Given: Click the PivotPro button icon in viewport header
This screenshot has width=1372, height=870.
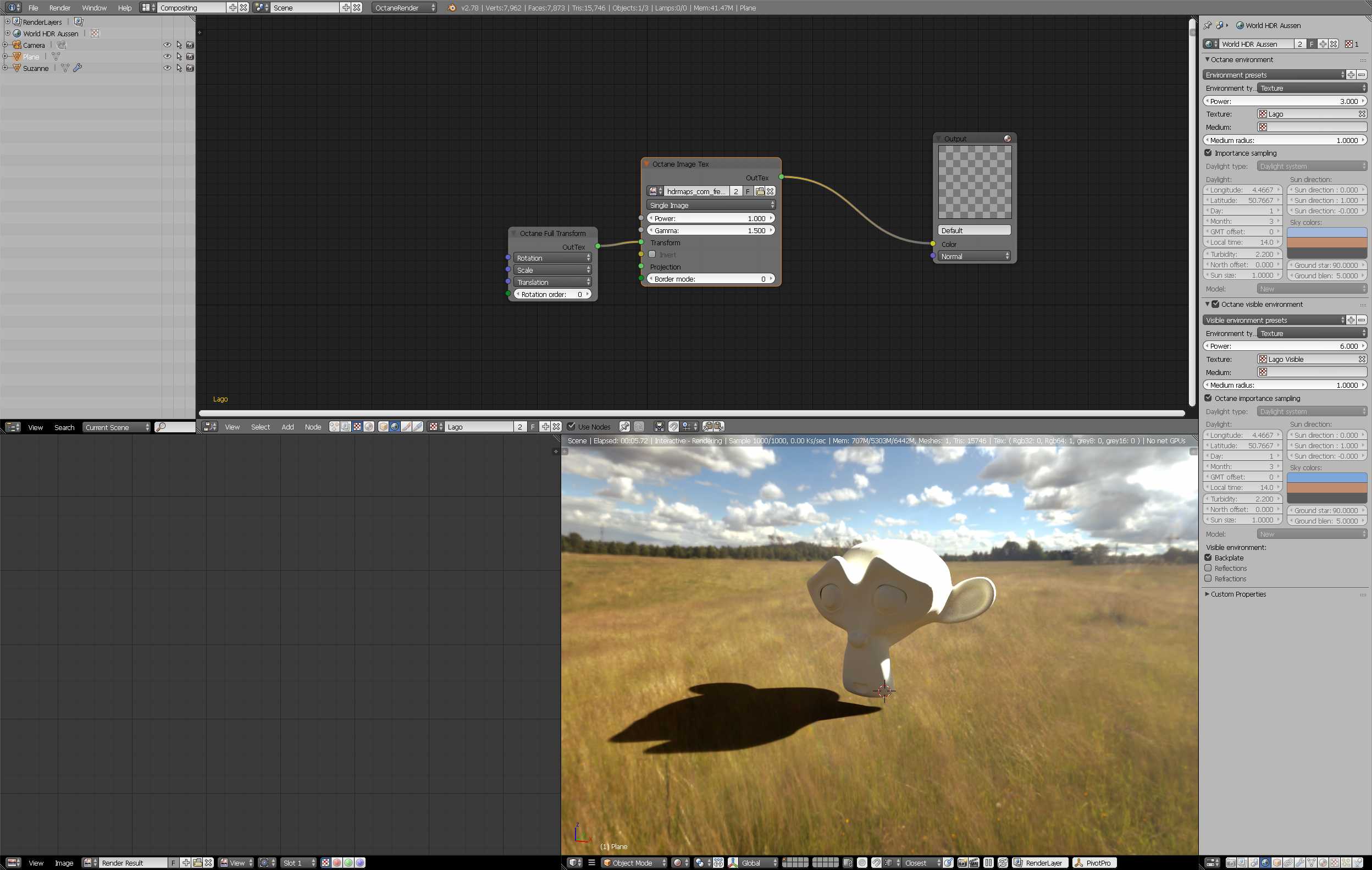Looking at the screenshot, I should click(1078, 863).
